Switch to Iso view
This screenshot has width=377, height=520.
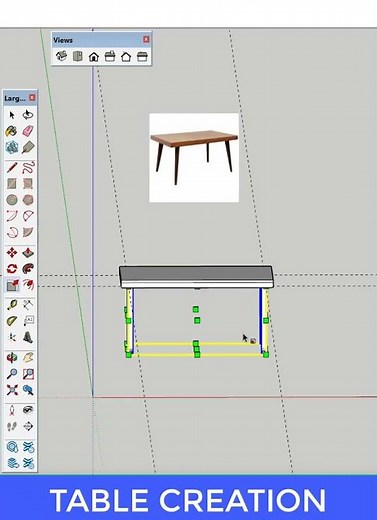(61, 56)
